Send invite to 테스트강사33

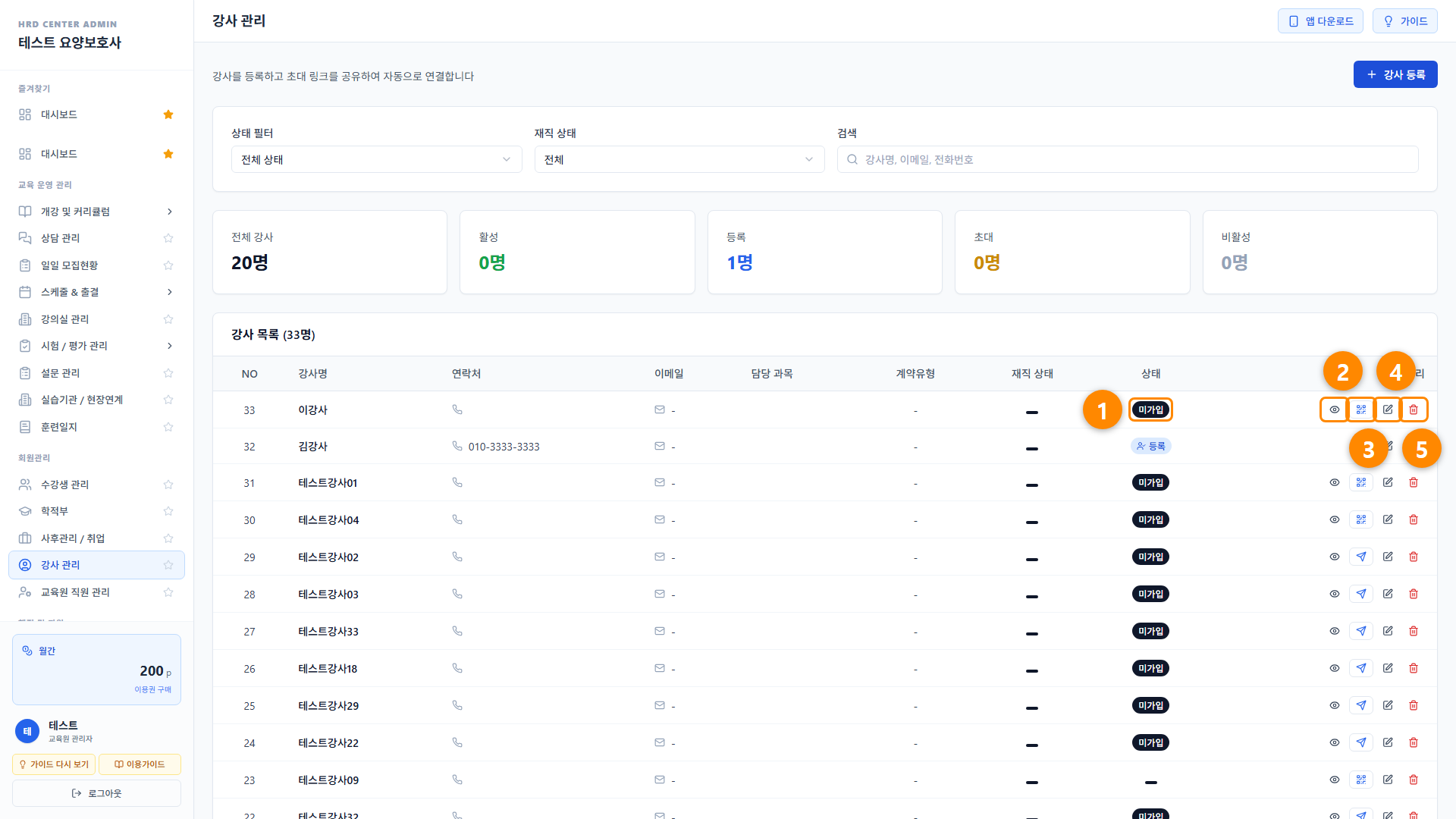point(1361,631)
